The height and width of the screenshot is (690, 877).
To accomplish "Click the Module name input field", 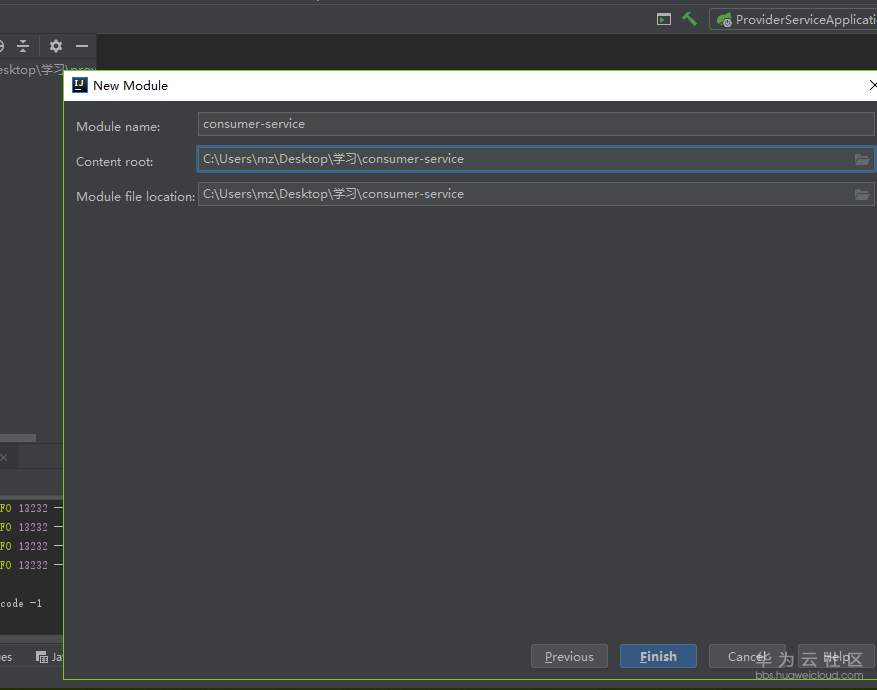I will (x=536, y=124).
